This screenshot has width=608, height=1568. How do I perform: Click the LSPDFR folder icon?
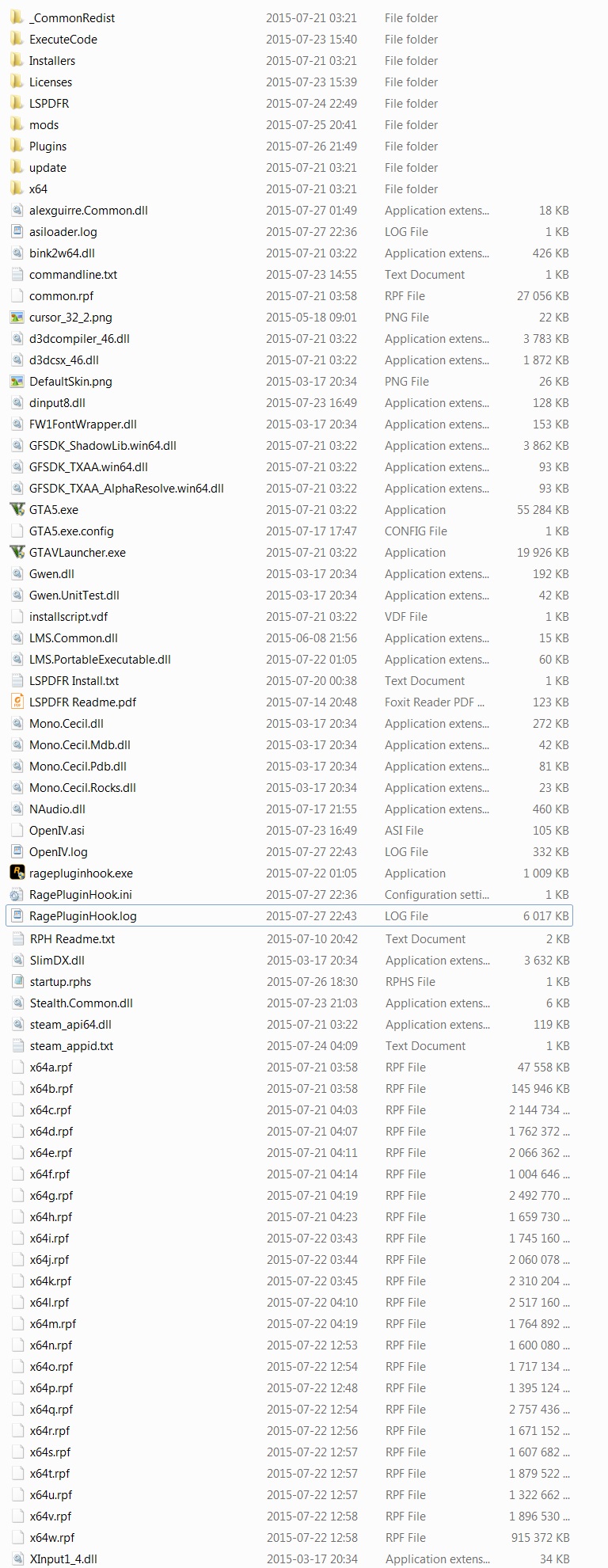click(x=17, y=103)
